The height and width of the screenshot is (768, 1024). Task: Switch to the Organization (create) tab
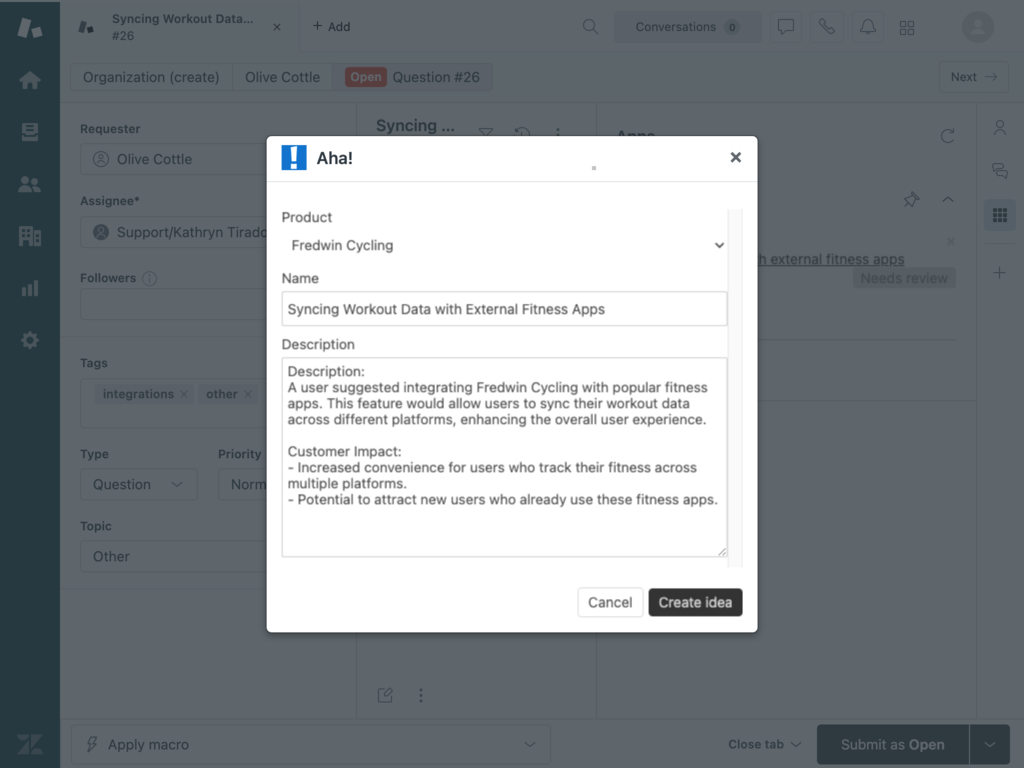pyautogui.click(x=151, y=77)
